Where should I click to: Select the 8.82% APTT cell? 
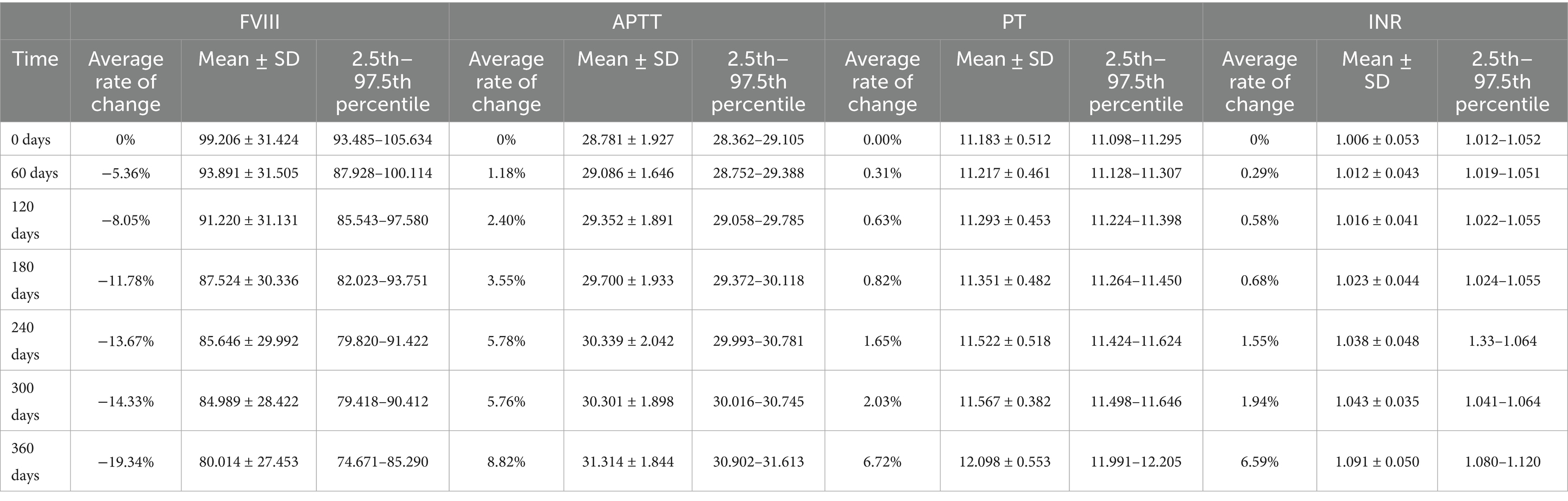[x=506, y=462]
